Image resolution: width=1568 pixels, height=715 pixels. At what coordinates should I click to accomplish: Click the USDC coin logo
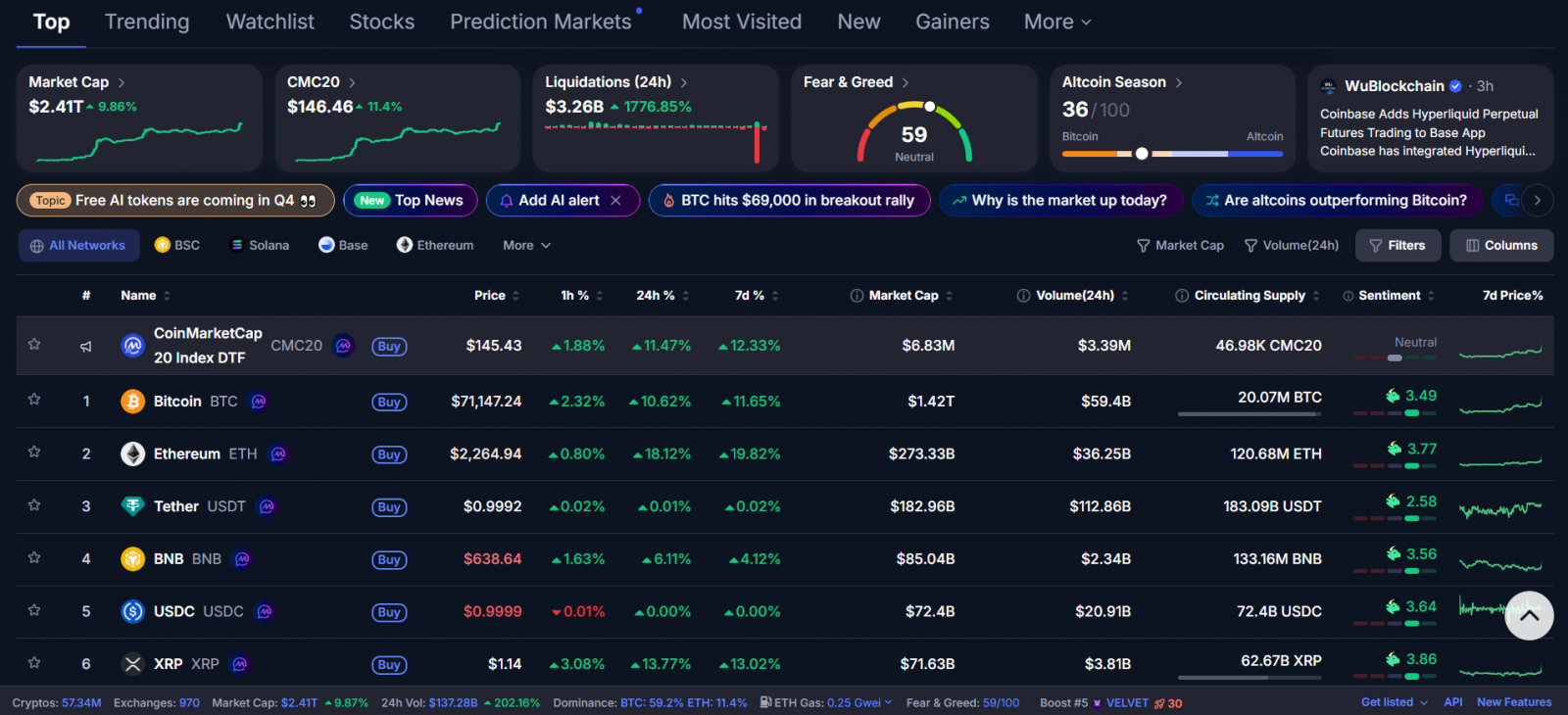132,611
